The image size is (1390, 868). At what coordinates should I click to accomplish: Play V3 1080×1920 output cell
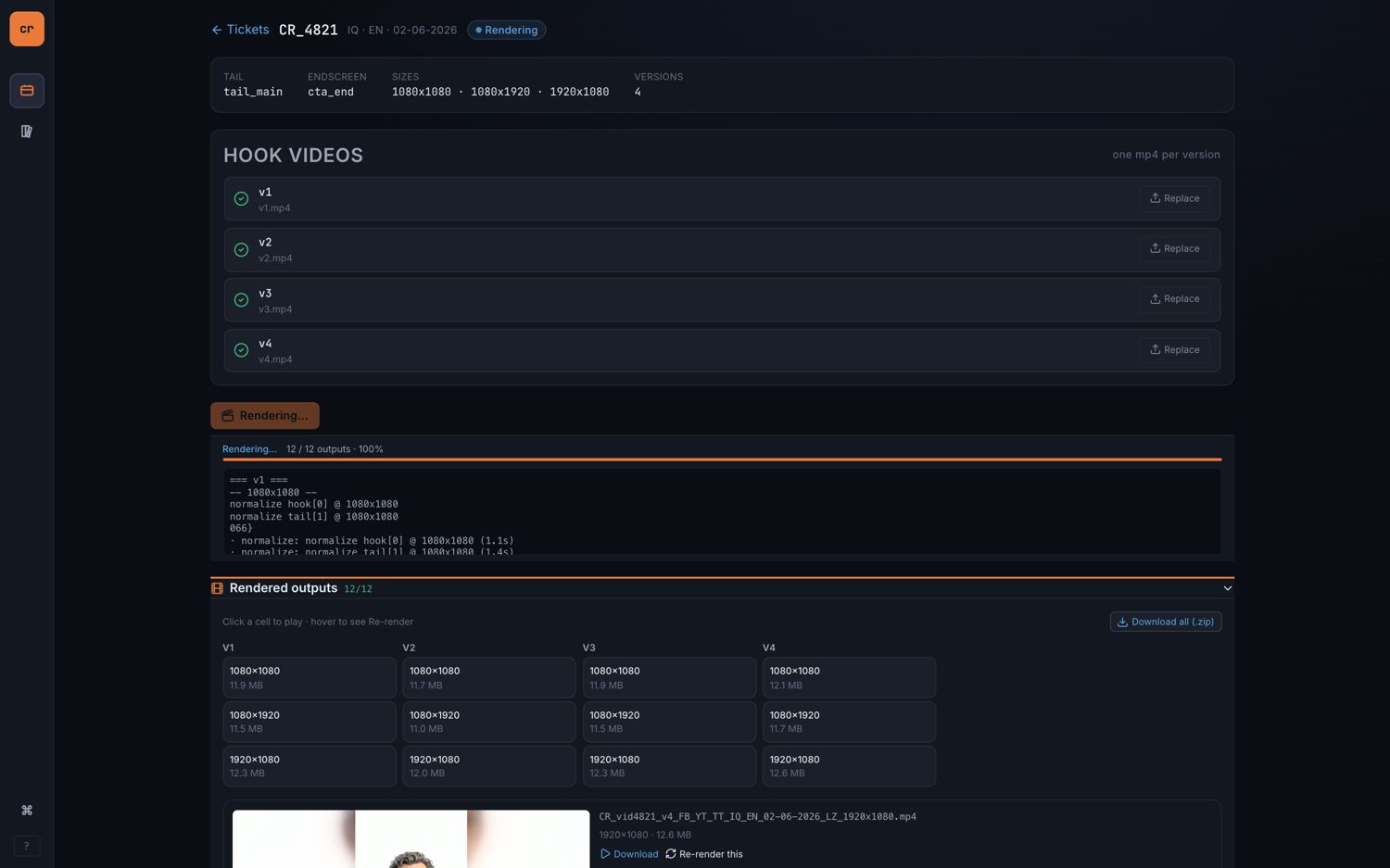[x=669, y=722]
